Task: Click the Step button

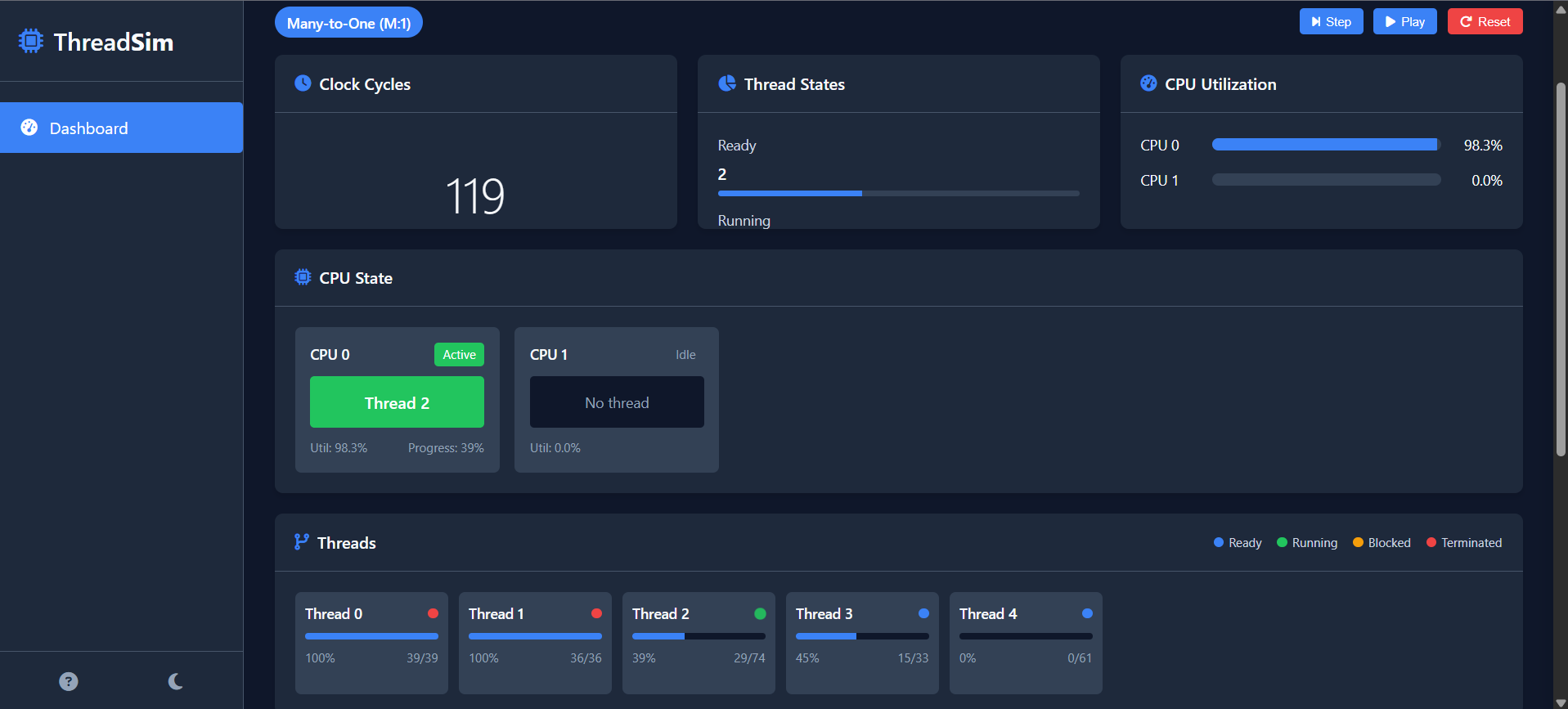Action: (1331, 21)
